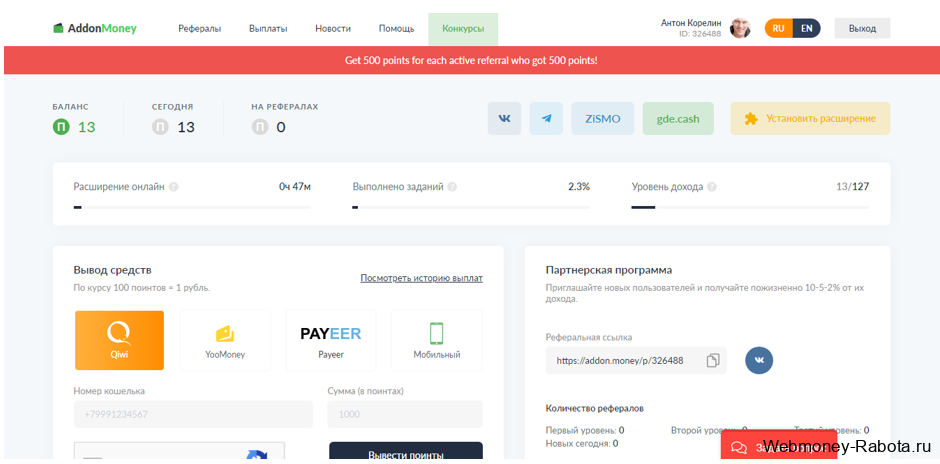940x464 pixels.
Task: Open Посмотреть историю выплат link
Action: (x=421, y=278)
